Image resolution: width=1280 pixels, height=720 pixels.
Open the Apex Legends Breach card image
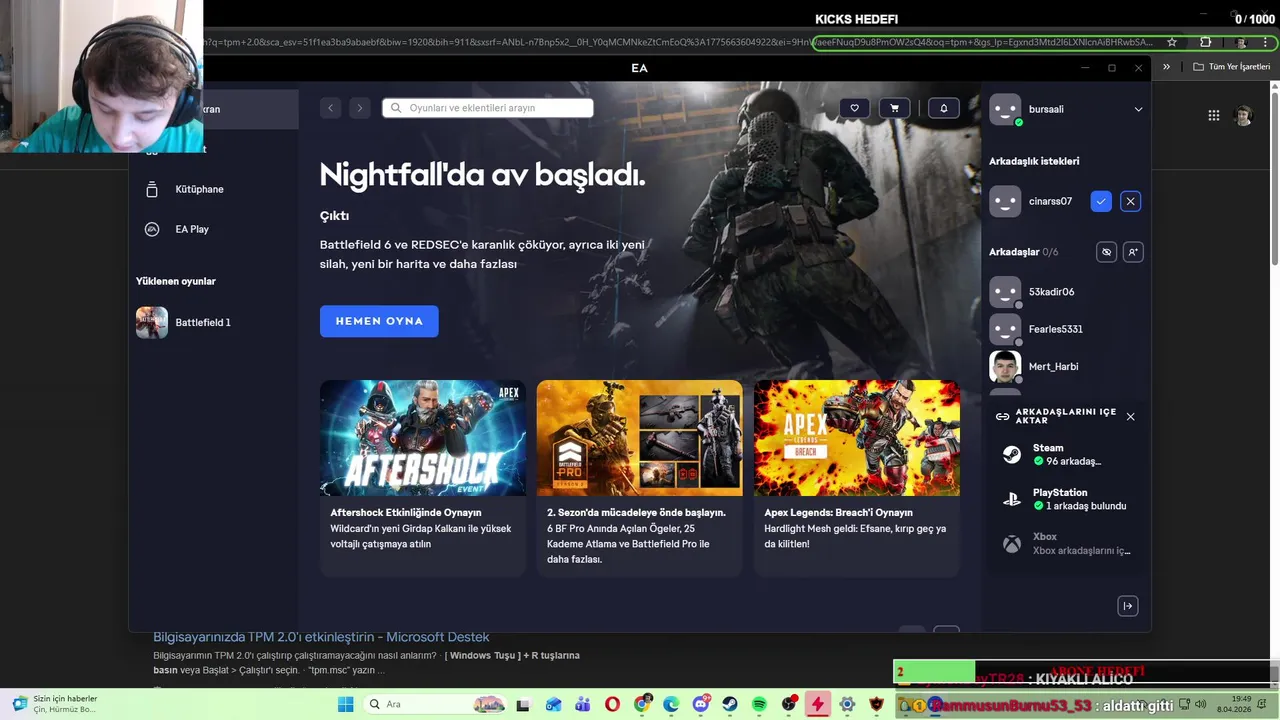[x=857, y=438]
